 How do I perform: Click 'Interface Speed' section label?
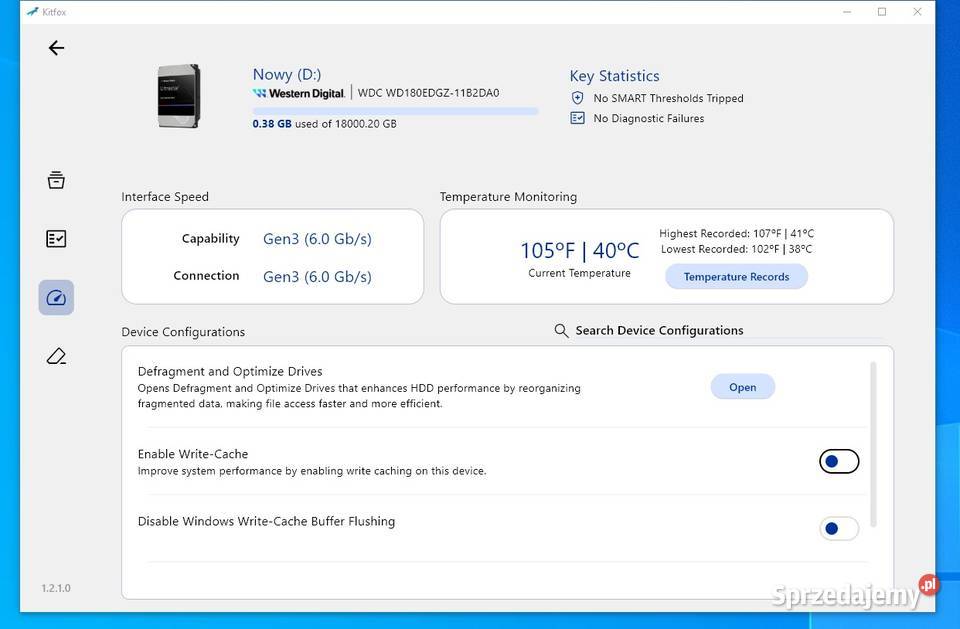click(165, 197)
